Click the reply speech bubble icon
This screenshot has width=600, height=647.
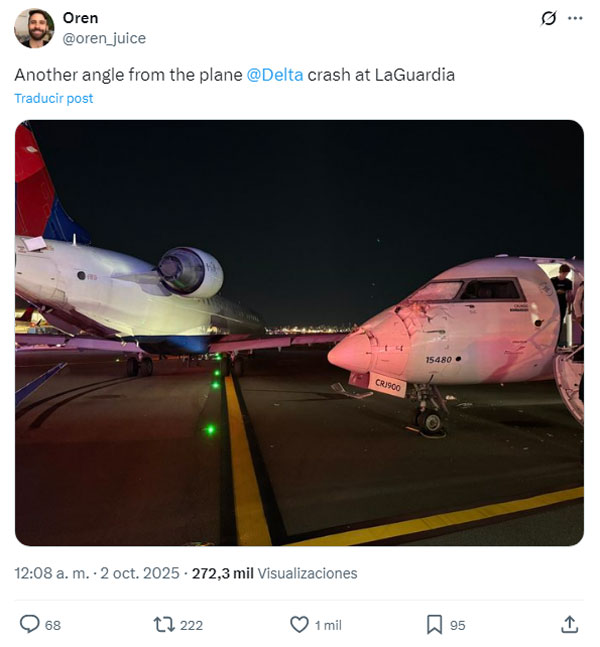coord(30,624)
